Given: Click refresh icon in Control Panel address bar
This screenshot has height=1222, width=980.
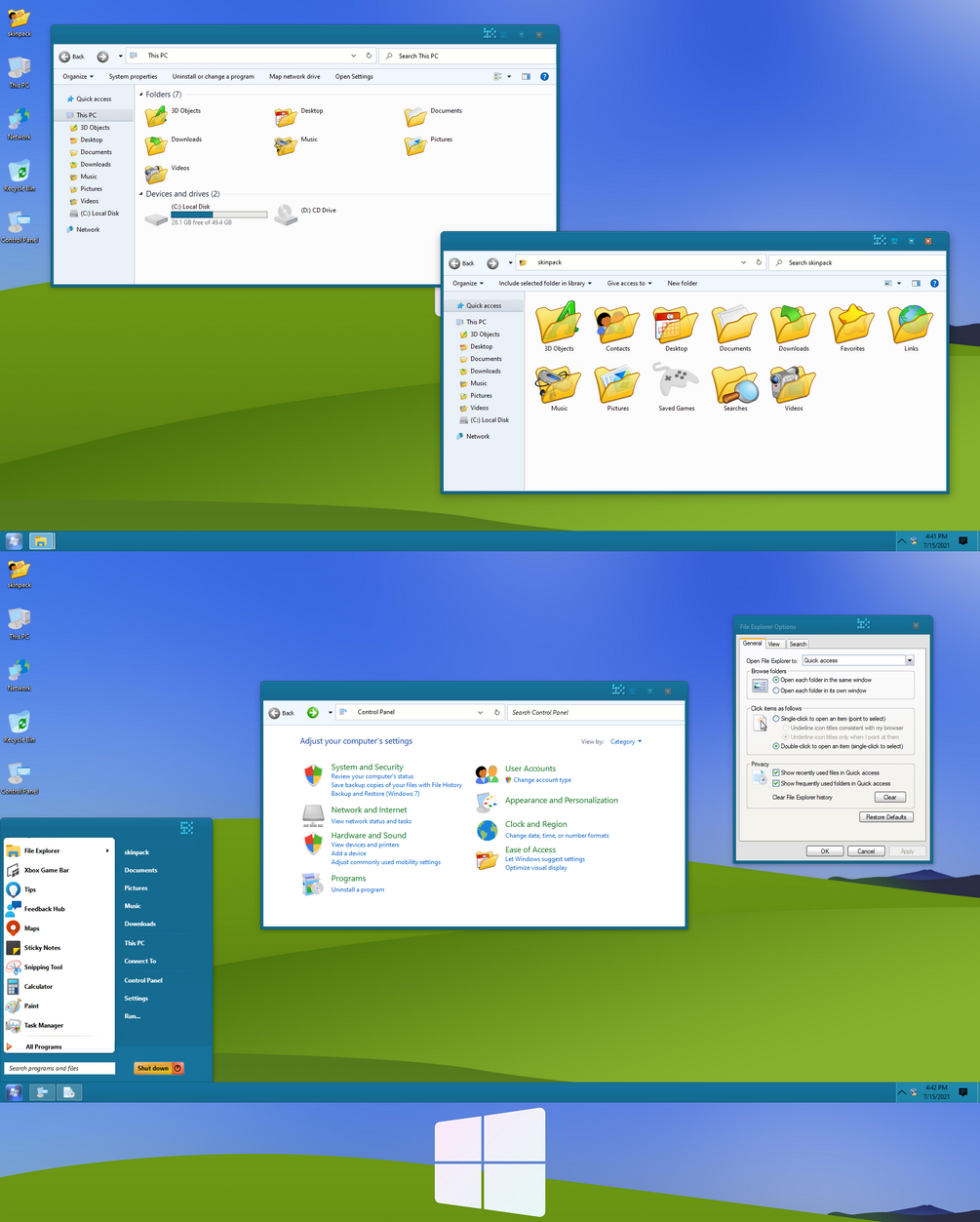Looking at the screenshot, I should [x=496, y=712].
